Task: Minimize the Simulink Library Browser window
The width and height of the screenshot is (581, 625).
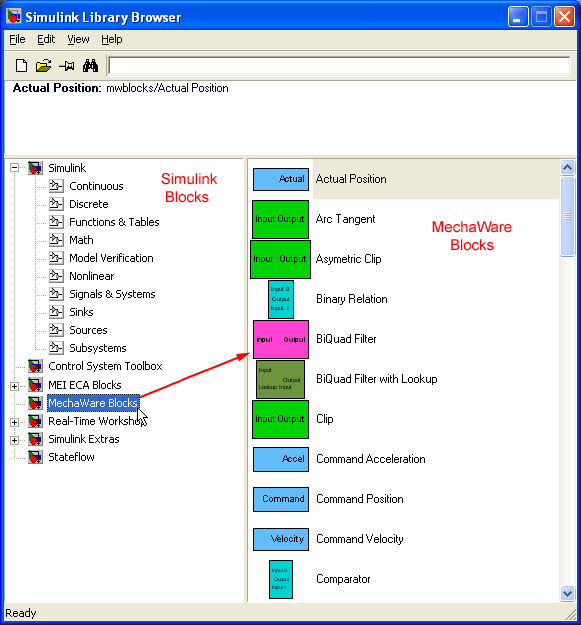Action: tap(518, 17)
